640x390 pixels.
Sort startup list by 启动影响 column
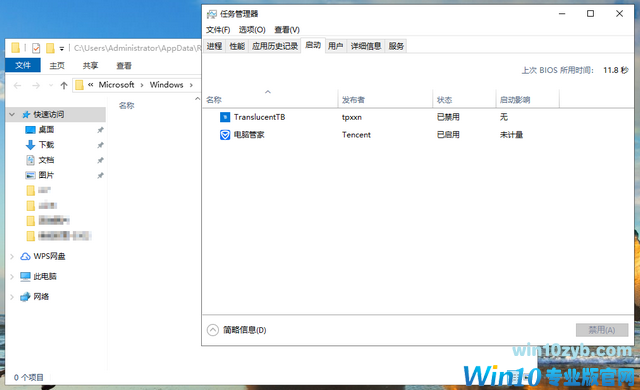(x=528, y=100)
